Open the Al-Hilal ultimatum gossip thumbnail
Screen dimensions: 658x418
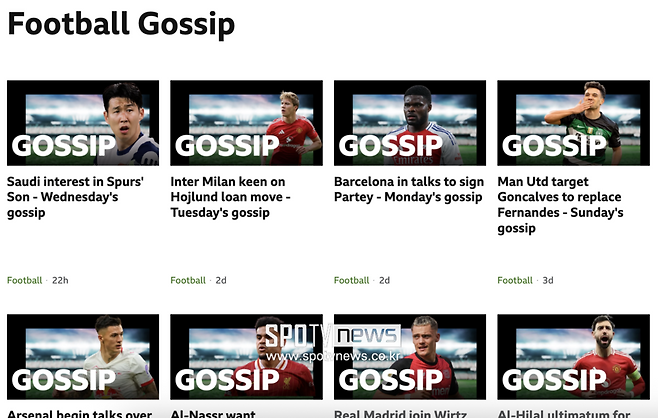[x=573, y=357]
